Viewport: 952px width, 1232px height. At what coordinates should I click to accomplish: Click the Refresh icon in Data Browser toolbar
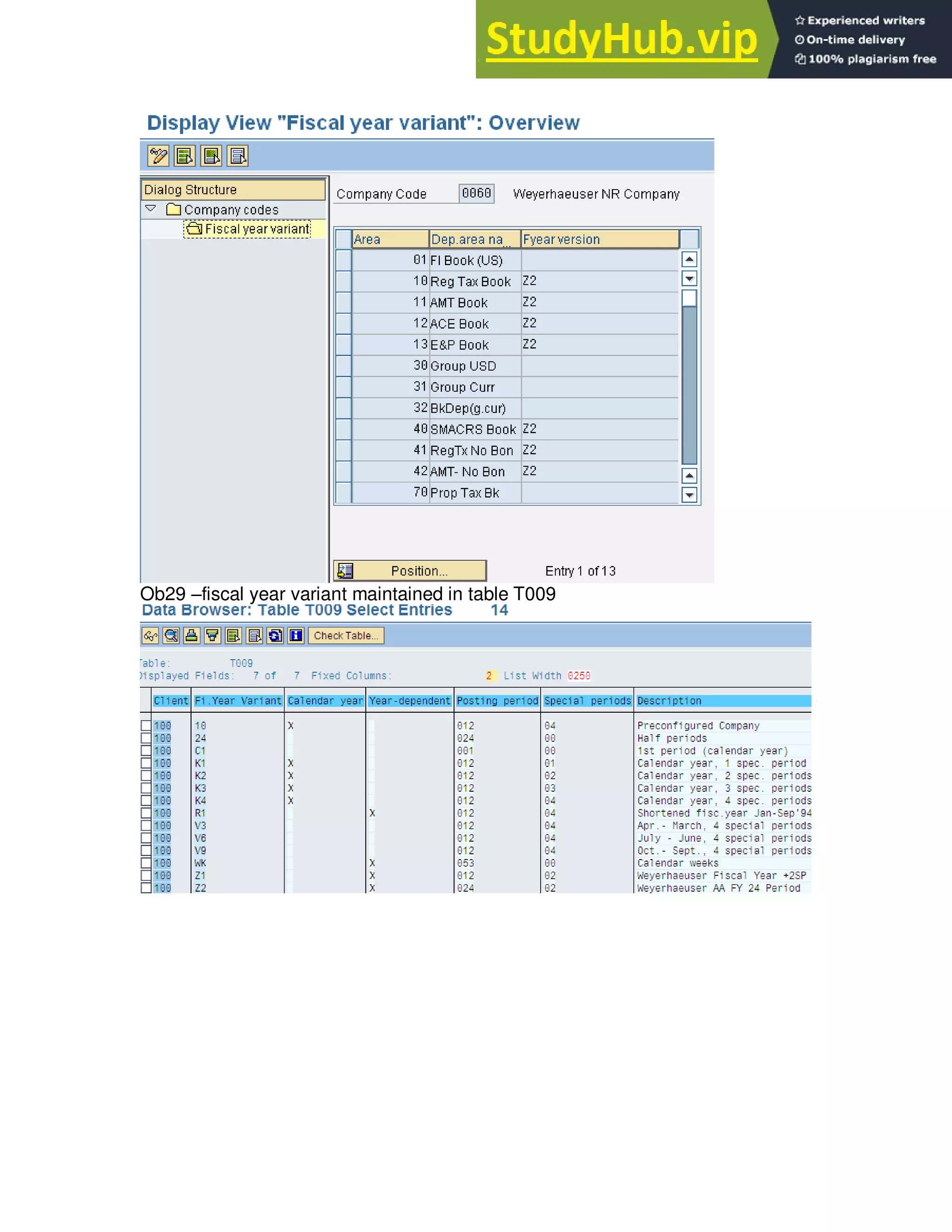[275, 636]
